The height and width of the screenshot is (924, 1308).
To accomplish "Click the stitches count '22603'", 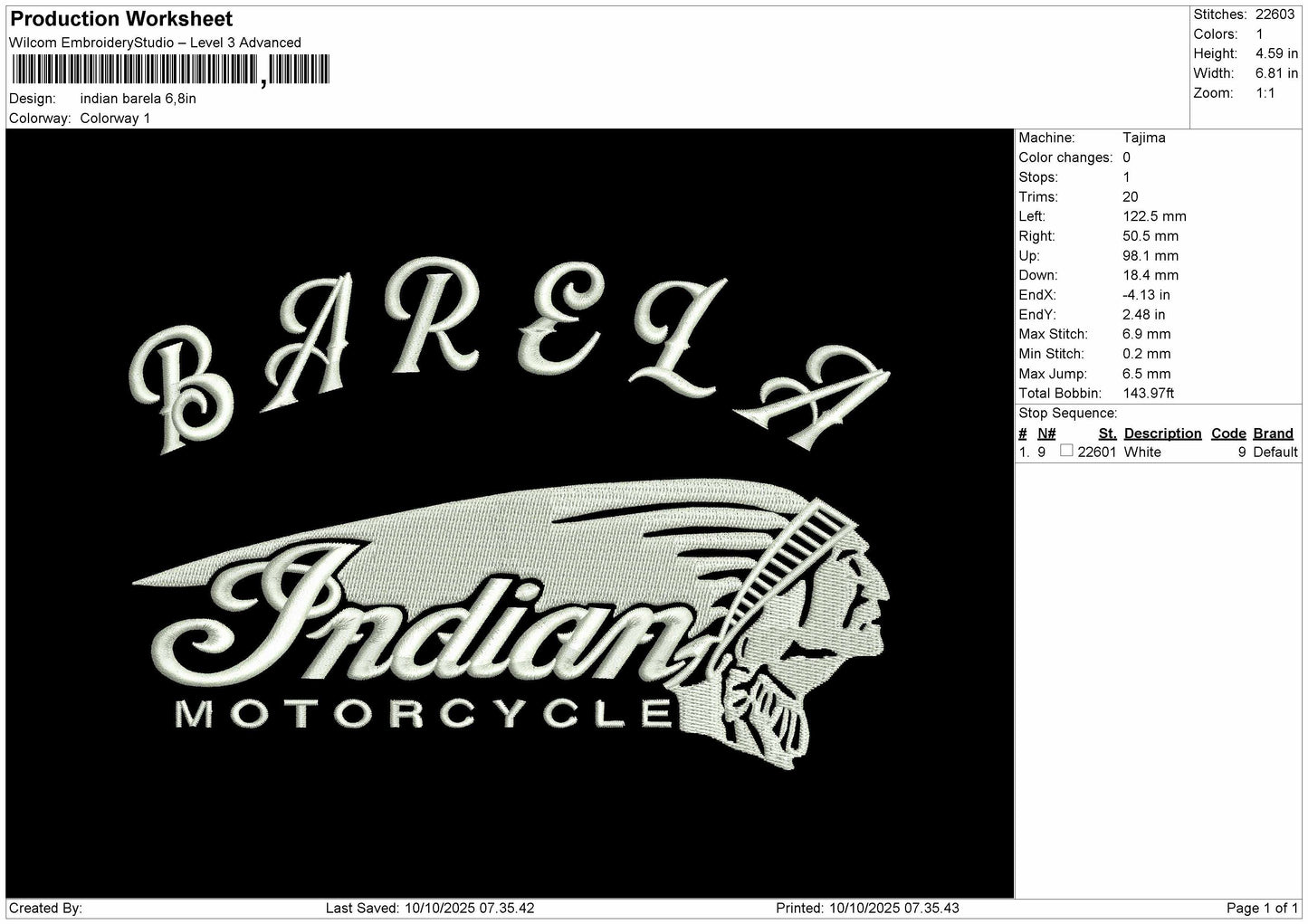I will (x=1275, y=14).
